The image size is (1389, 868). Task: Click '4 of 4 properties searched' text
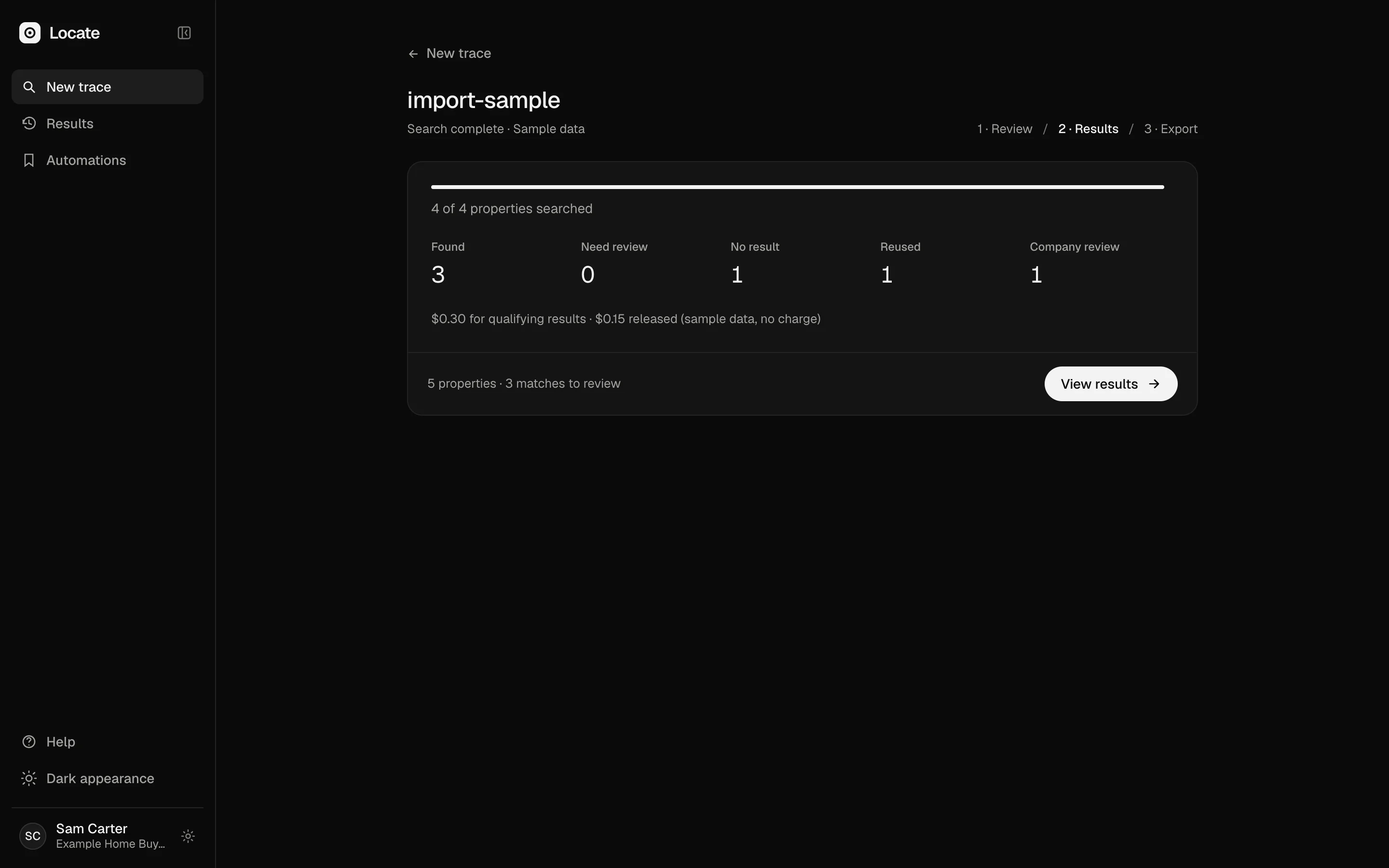pyautogui.click(x=511, y=208)
